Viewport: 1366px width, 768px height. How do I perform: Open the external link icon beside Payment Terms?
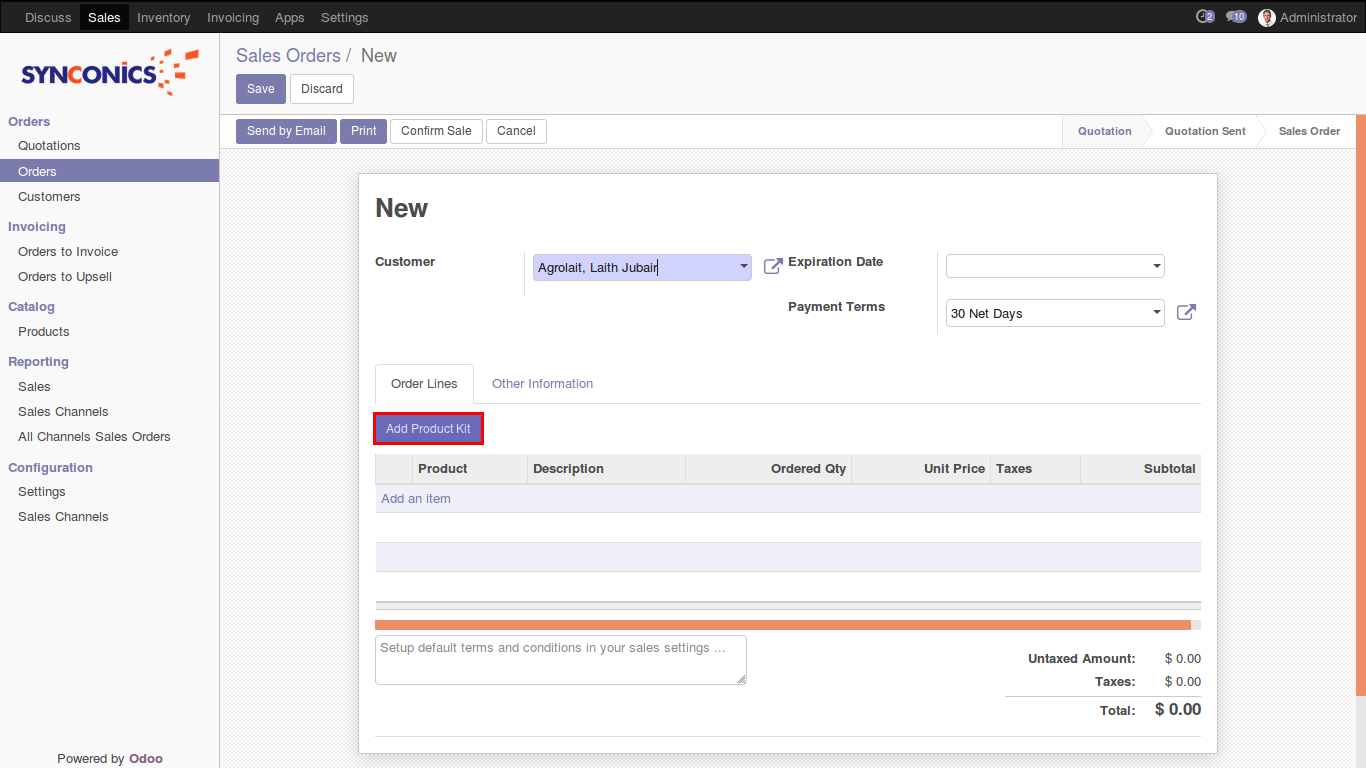click(x=1186, y=312)
